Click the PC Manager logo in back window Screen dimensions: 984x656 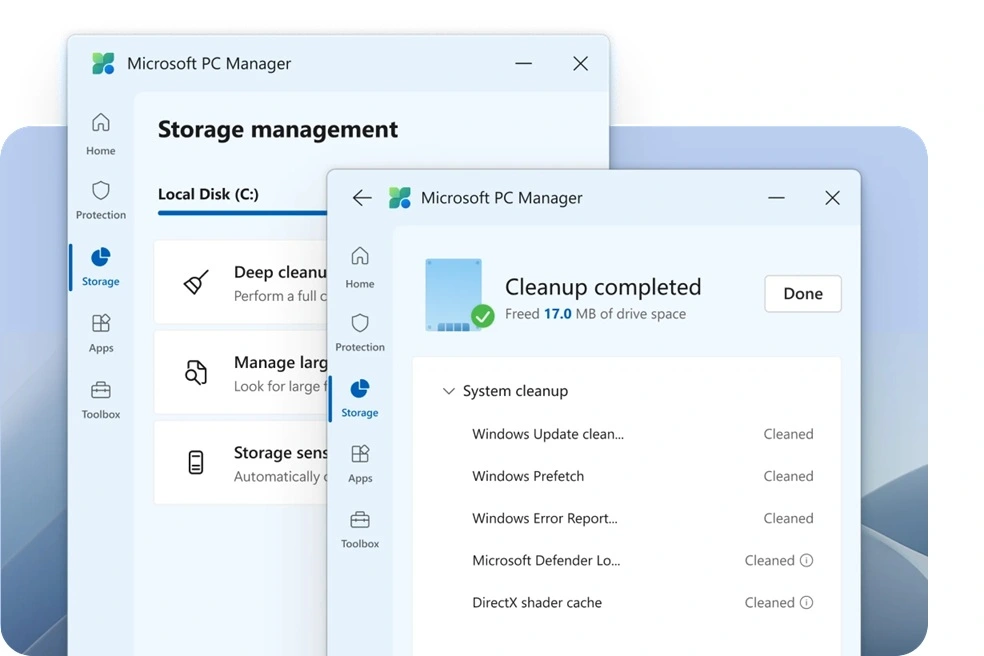pyautogui.click(x=104, y=63)
